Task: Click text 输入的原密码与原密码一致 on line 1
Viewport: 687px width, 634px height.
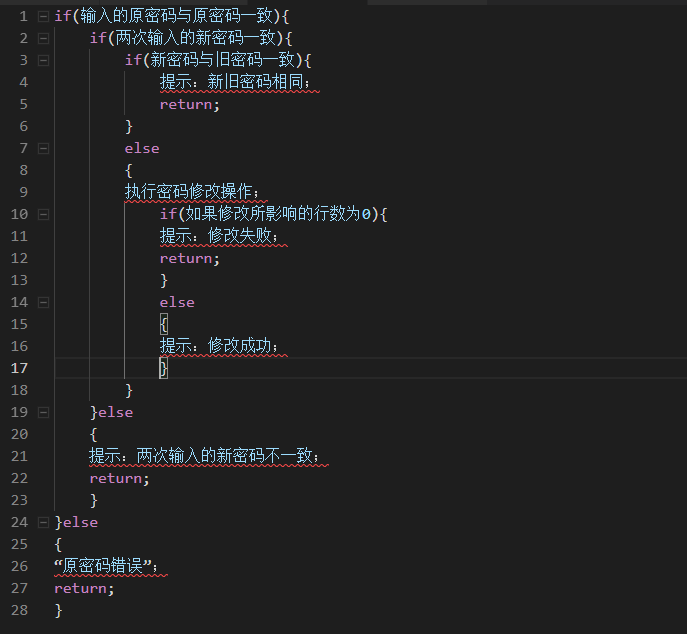Action: [176, 16]
